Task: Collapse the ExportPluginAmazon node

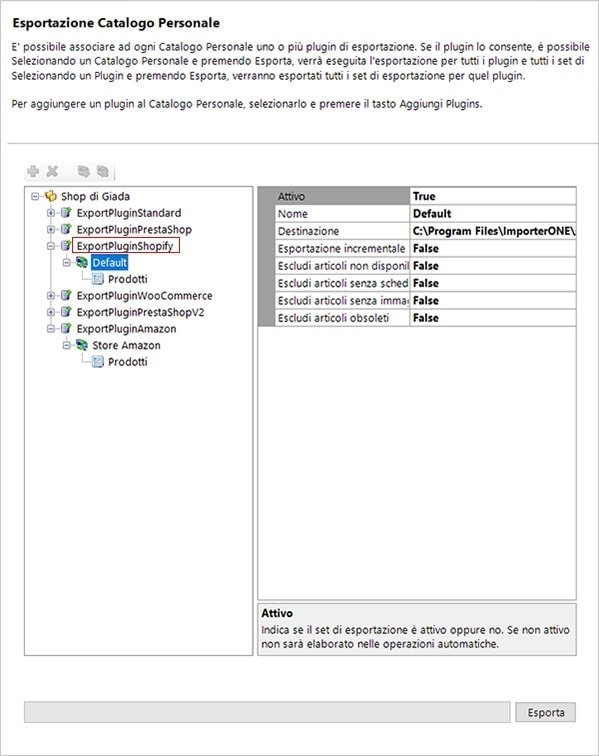Action: point(51,329)
